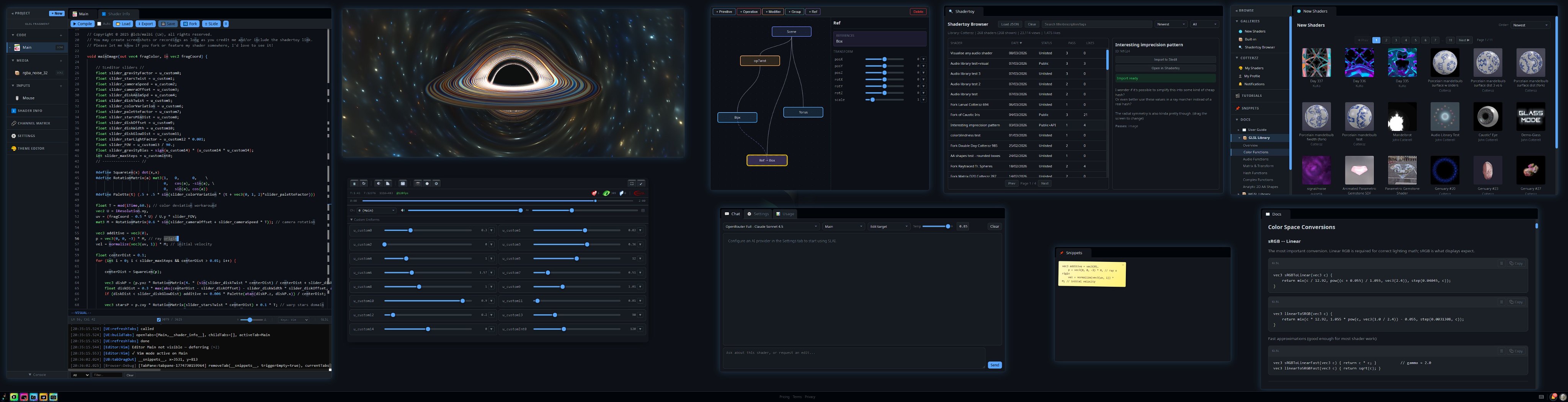The height and width of the screenshot is (402, 1568).
Task: Select the opTwist node
Action: point(759,61)
